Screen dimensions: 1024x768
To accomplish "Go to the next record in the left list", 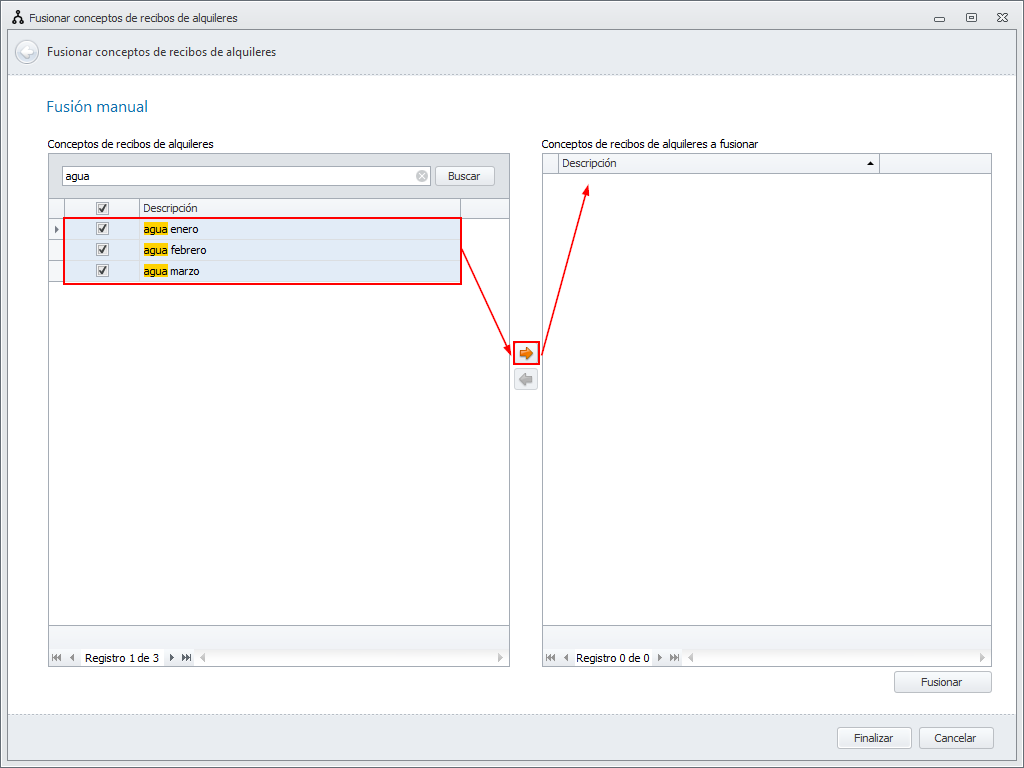I will 172,658.
